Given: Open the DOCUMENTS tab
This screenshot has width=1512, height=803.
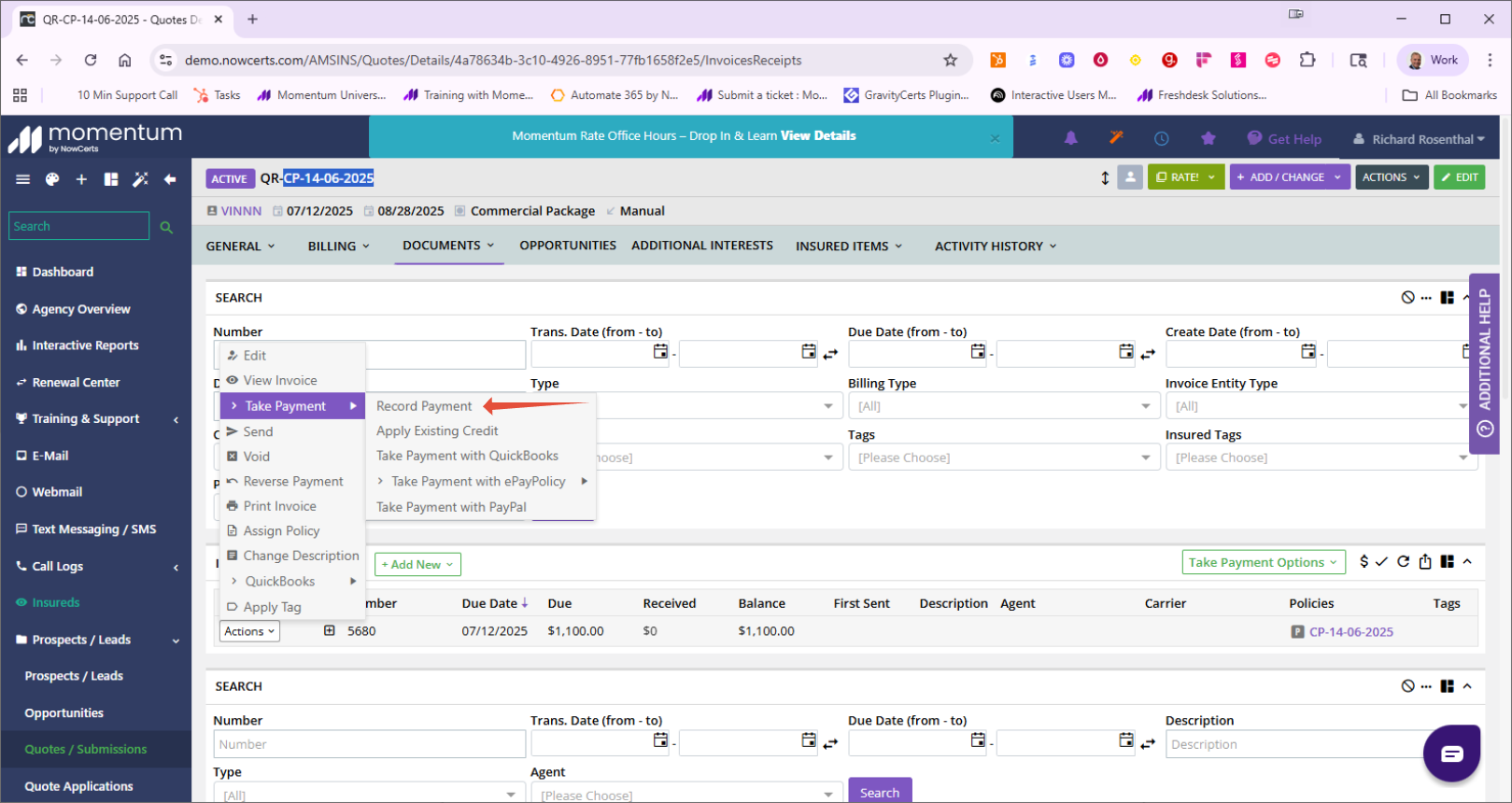Looking at the screenshot, I should tap(448, 246).
